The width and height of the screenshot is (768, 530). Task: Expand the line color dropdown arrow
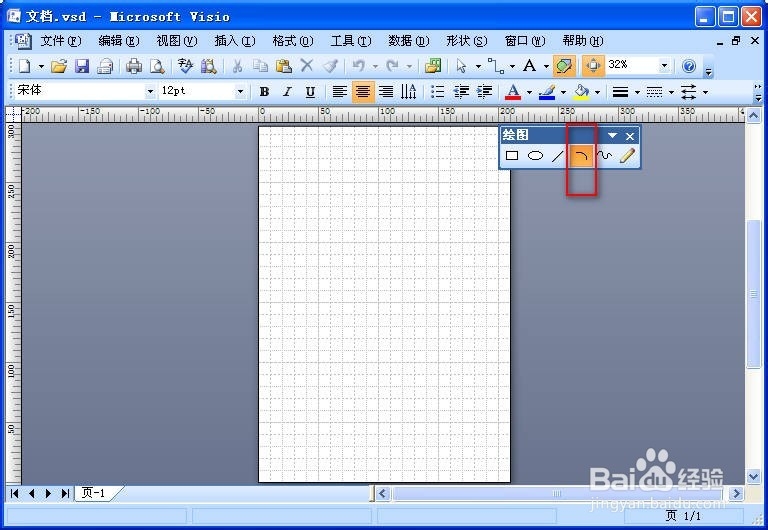[x=563, y=92]
